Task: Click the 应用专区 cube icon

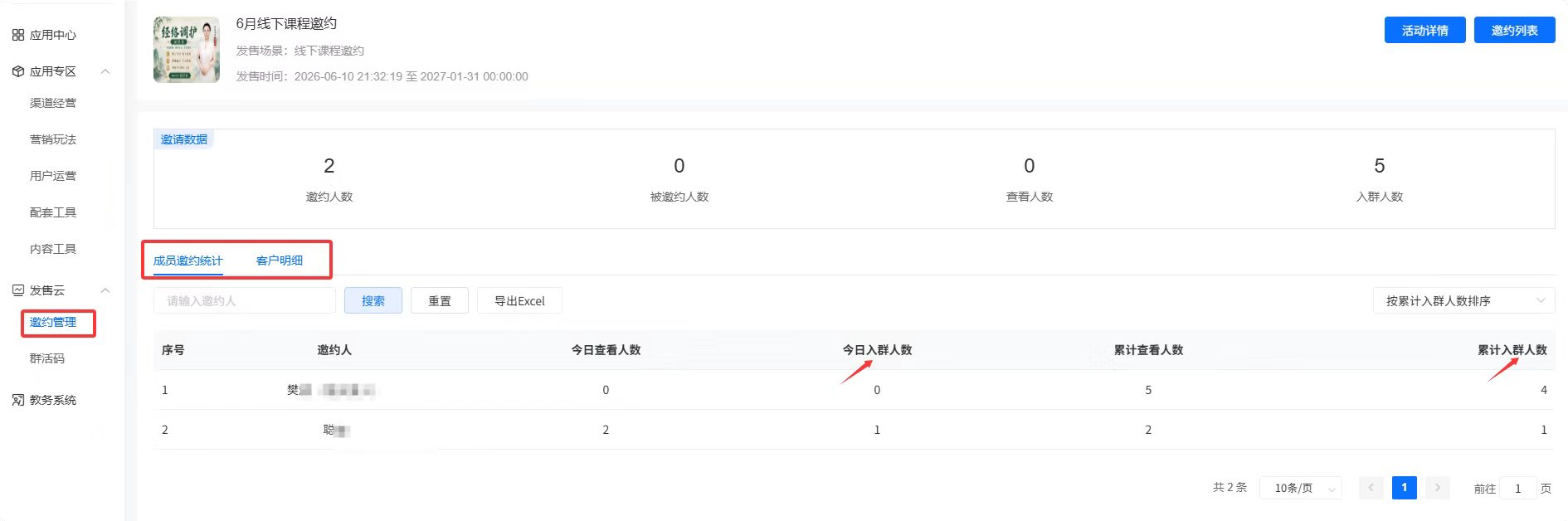Action: coord(18,71)
